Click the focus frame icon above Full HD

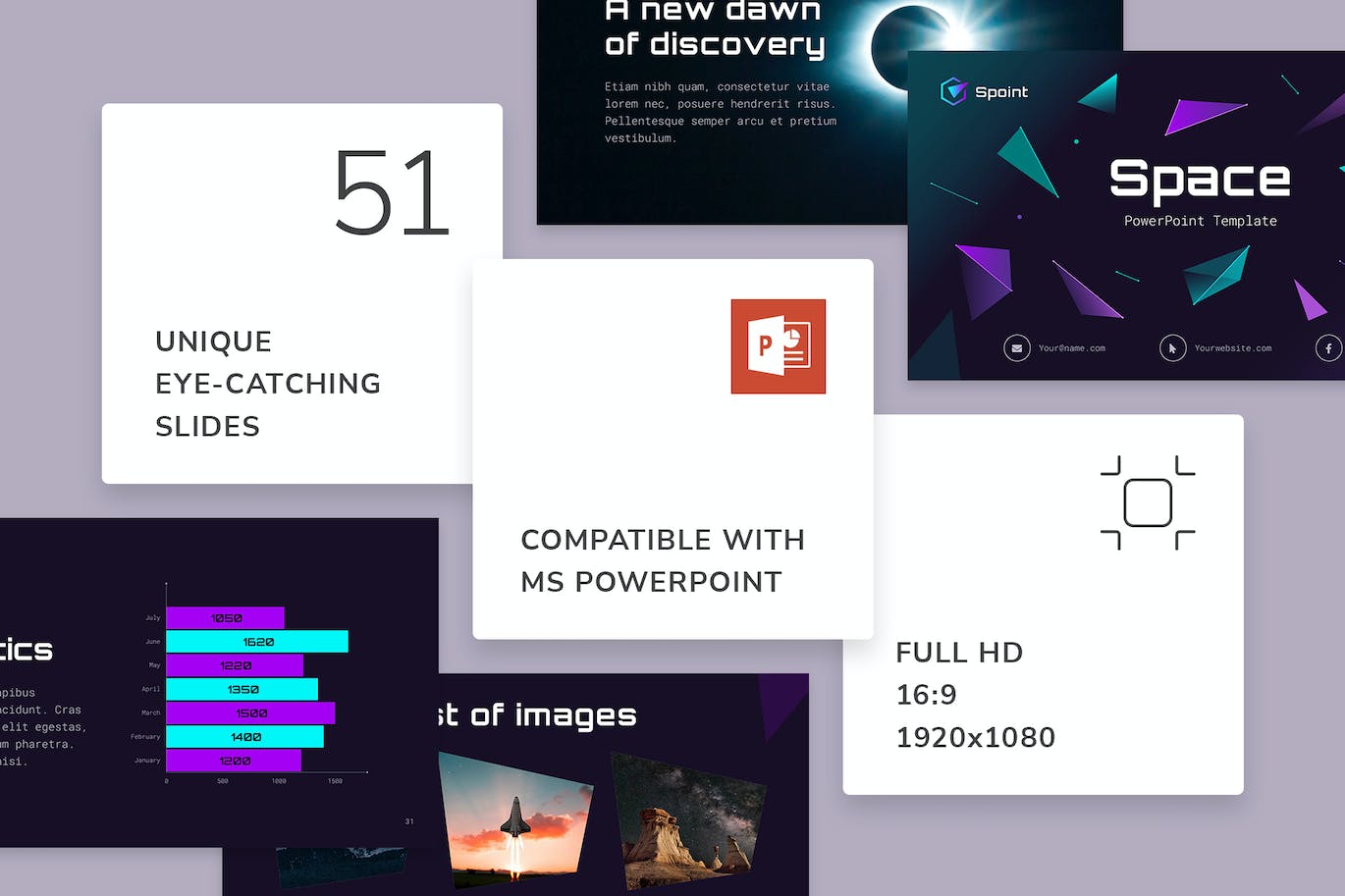coord(1148,502)
